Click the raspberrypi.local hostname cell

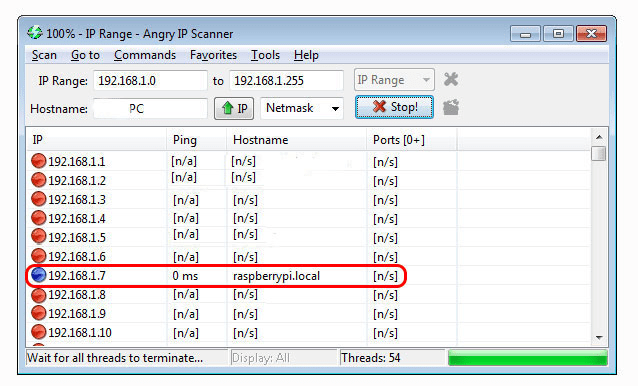pyautogui.click(x=276, y=276)
